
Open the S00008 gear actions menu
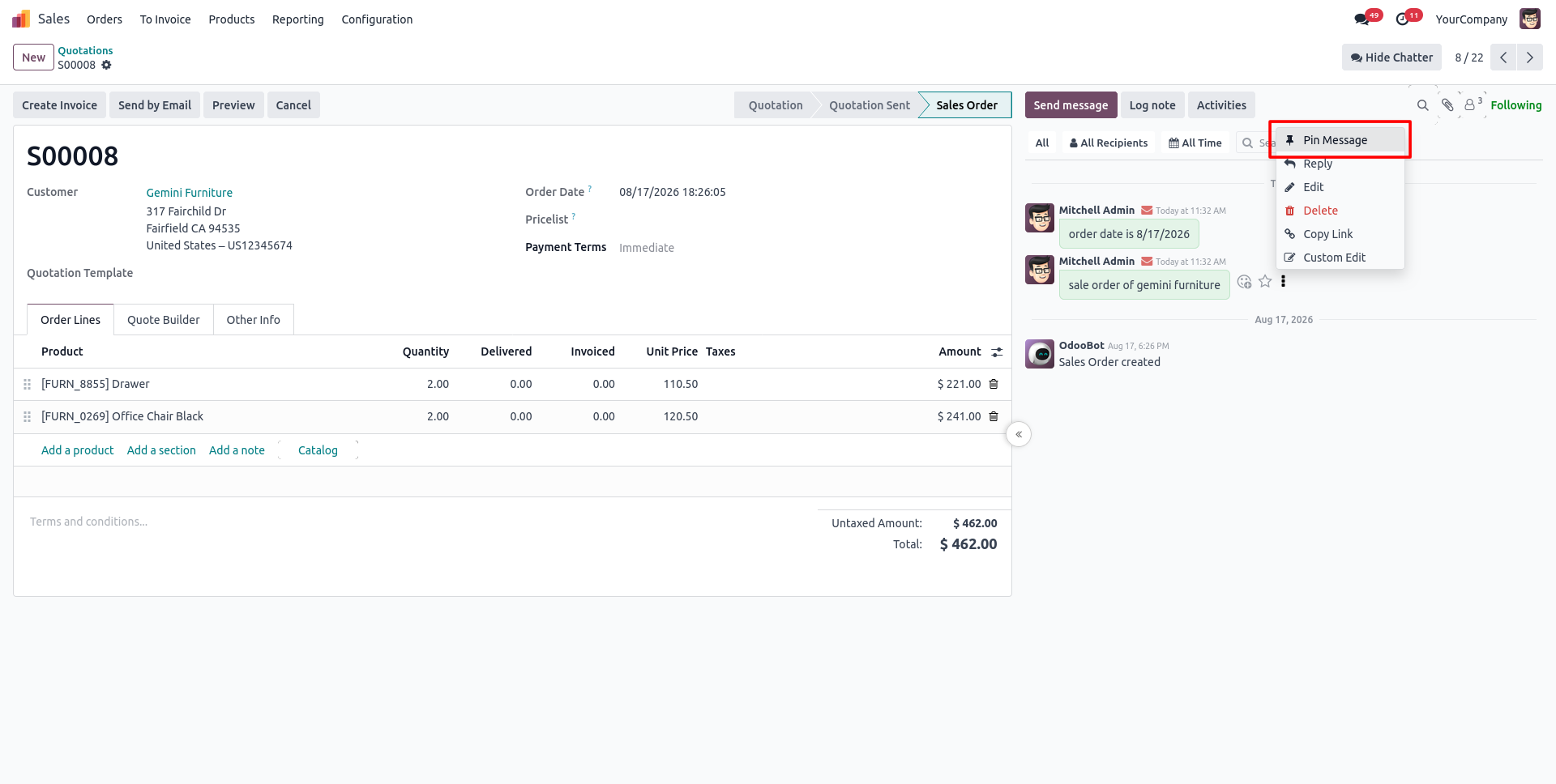[x=106, y=65]
